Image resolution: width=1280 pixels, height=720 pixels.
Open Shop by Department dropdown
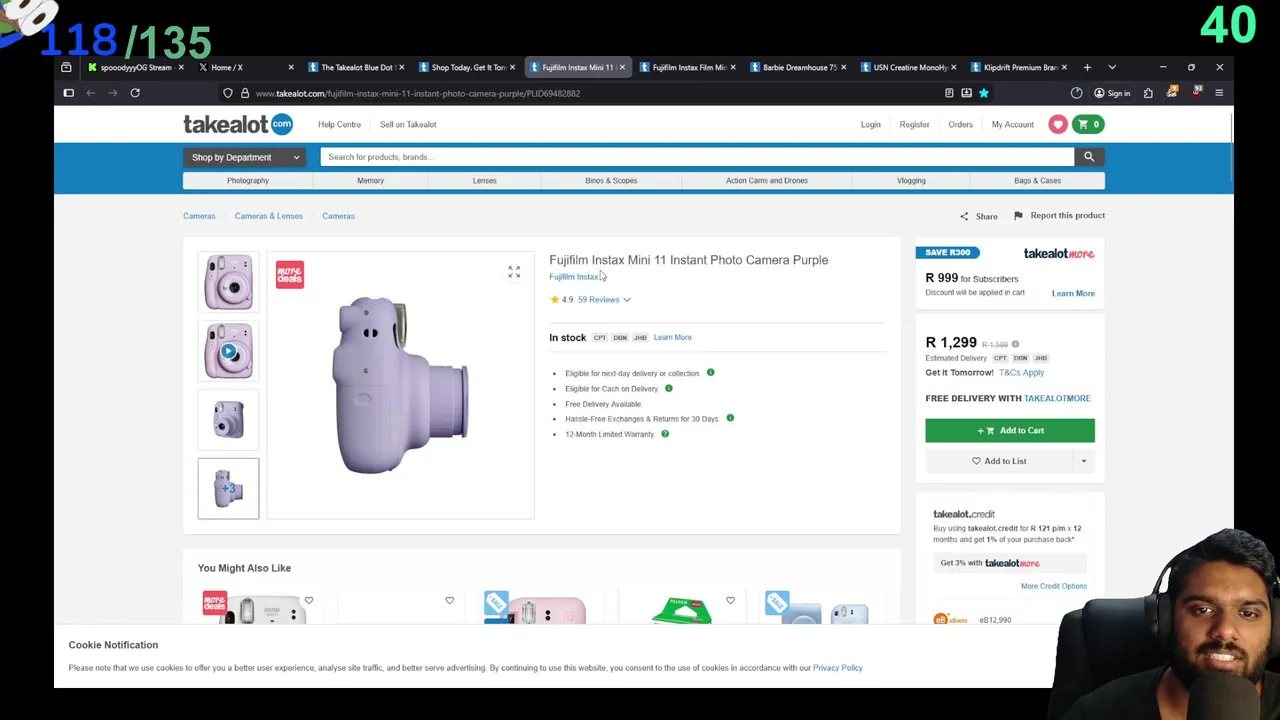click(x=246, y=157)
